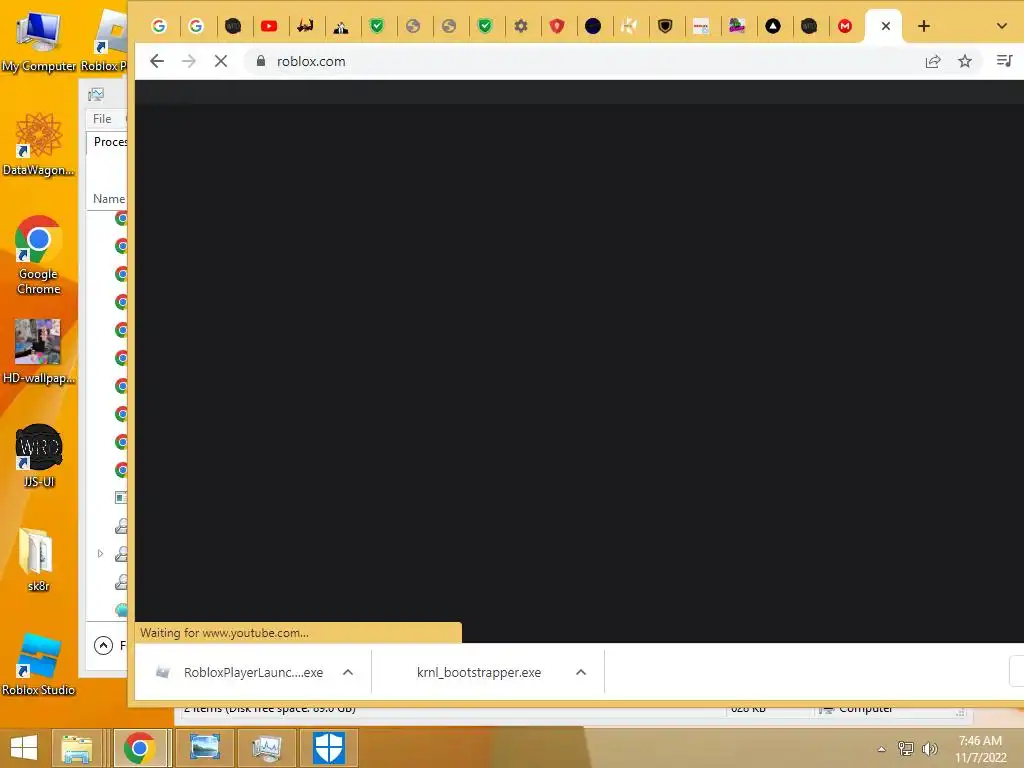Expand the process group triangle in Task Manager
The image size is (1024, 768).
tap(100, 553)
